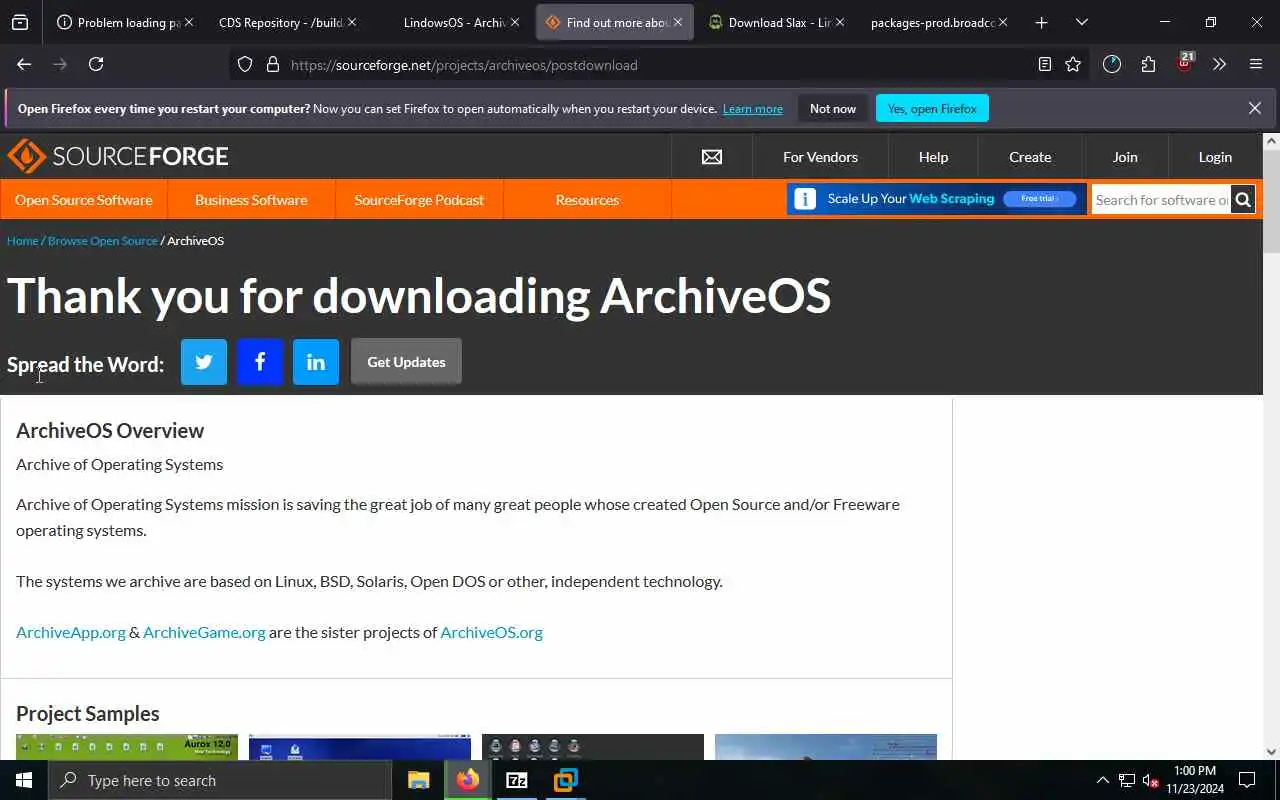1280x800 pixels.
Task: Open Windows Start menu
Action: pos(24,780)
